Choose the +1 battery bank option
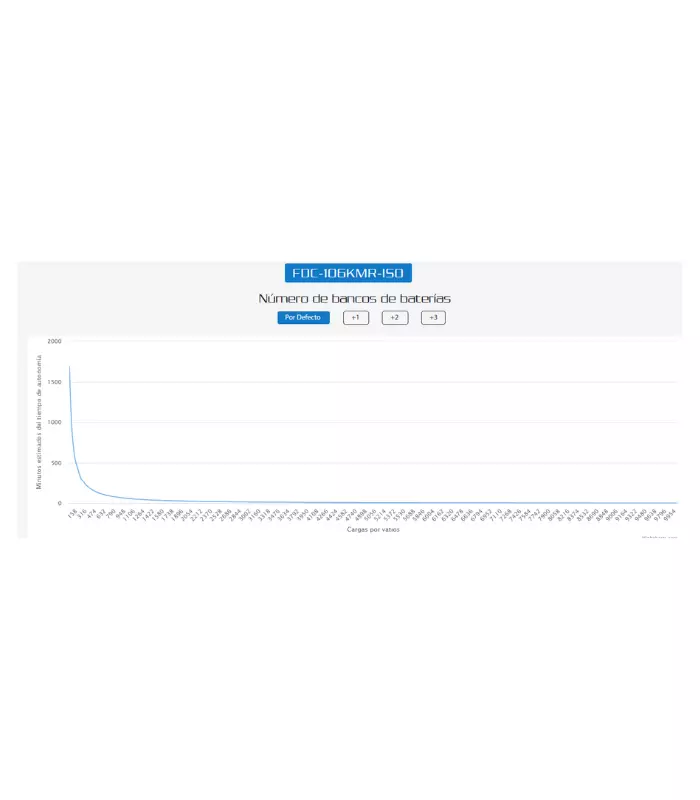This screenshot has width=700, height=800. (x=356, y=318)
